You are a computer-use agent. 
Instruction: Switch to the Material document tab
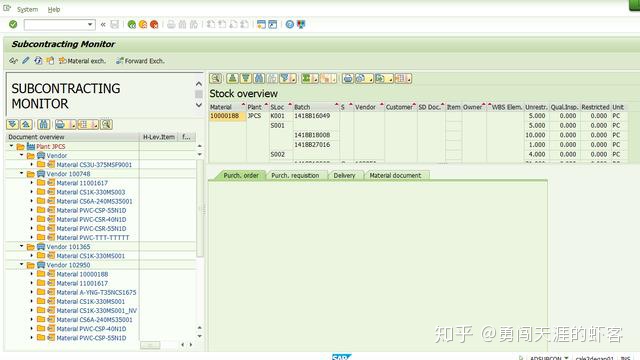395,176
